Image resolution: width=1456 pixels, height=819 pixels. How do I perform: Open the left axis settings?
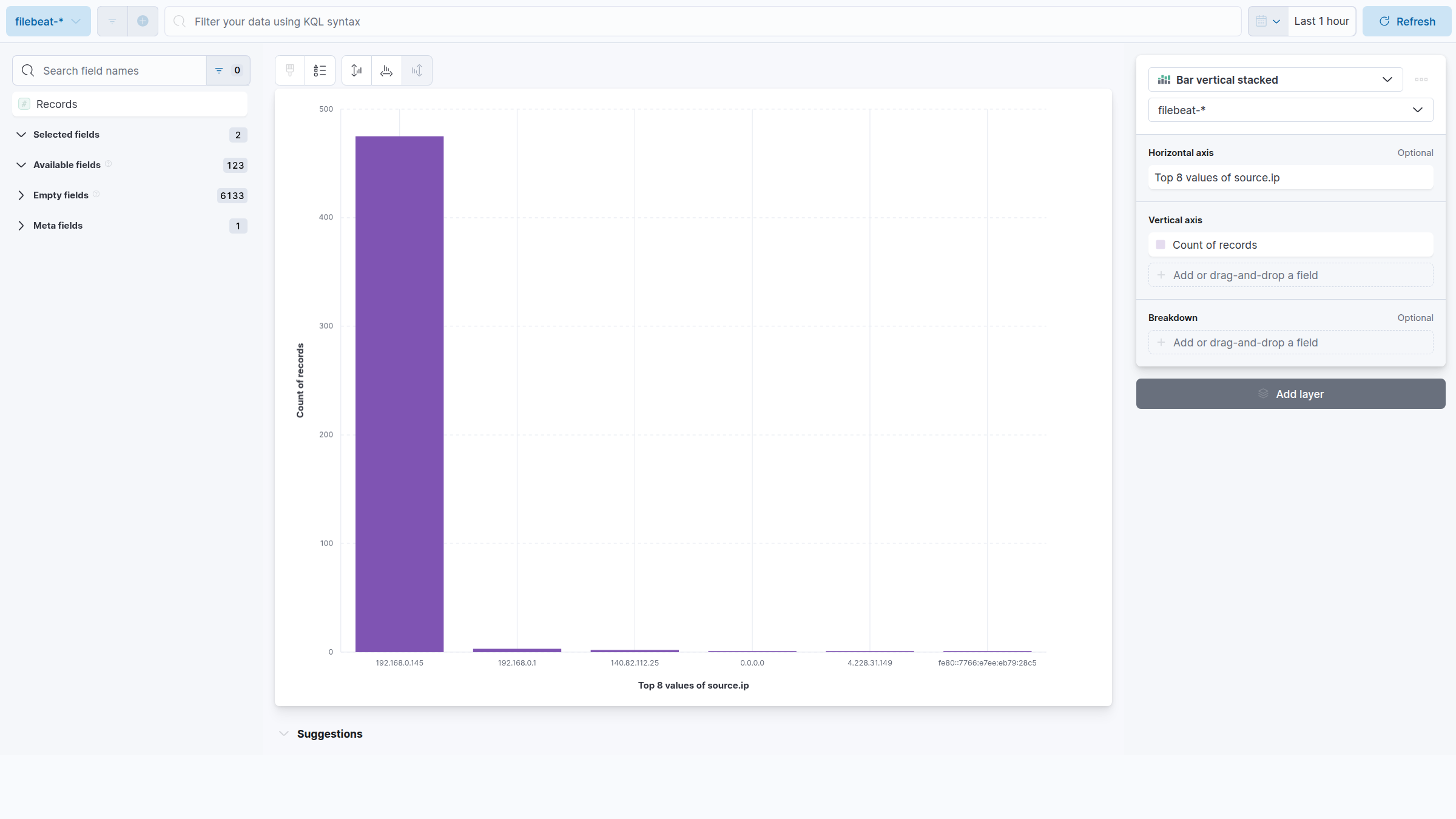(x=357, y=70)
